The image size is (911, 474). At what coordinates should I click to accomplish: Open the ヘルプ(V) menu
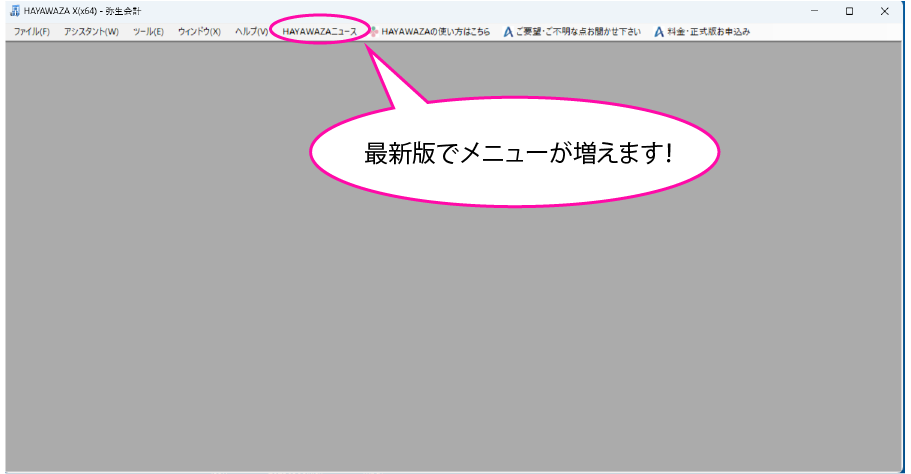(252, 32)
